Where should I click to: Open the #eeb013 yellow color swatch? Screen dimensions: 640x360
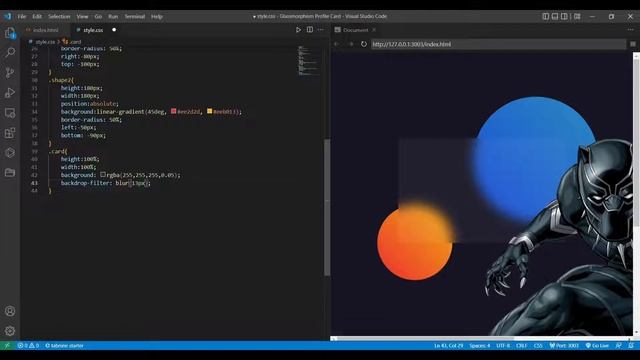(x=209, y=111)
